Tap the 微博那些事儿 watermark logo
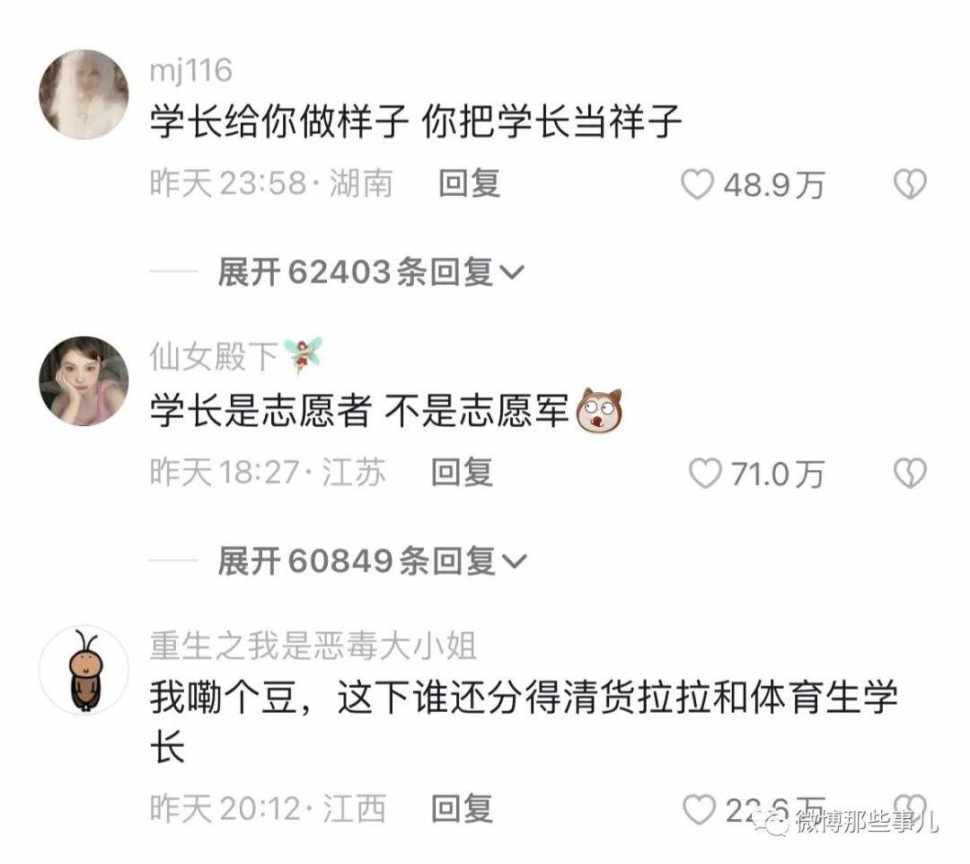970x864 pixels. coord(851,823)
